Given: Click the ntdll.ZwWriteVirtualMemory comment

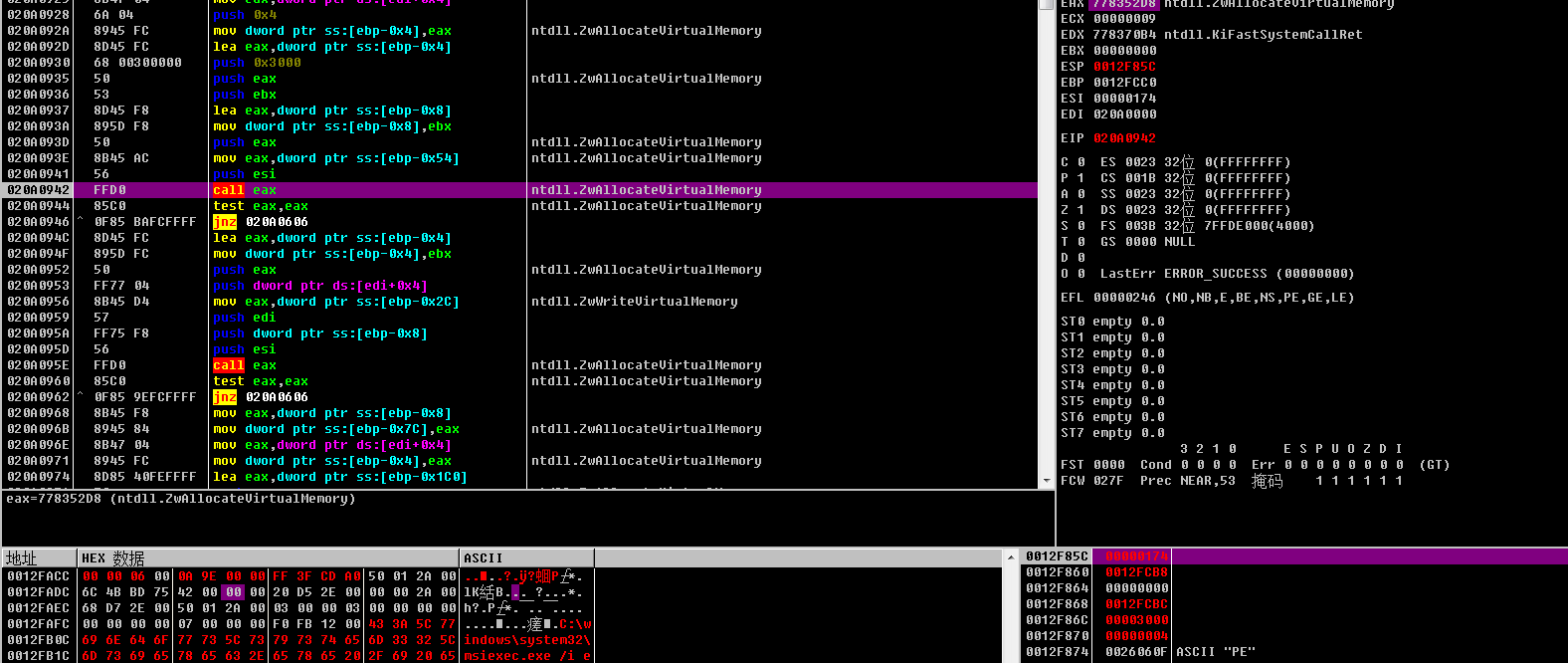Looking at the screenshot, I should tap(635, 302).
